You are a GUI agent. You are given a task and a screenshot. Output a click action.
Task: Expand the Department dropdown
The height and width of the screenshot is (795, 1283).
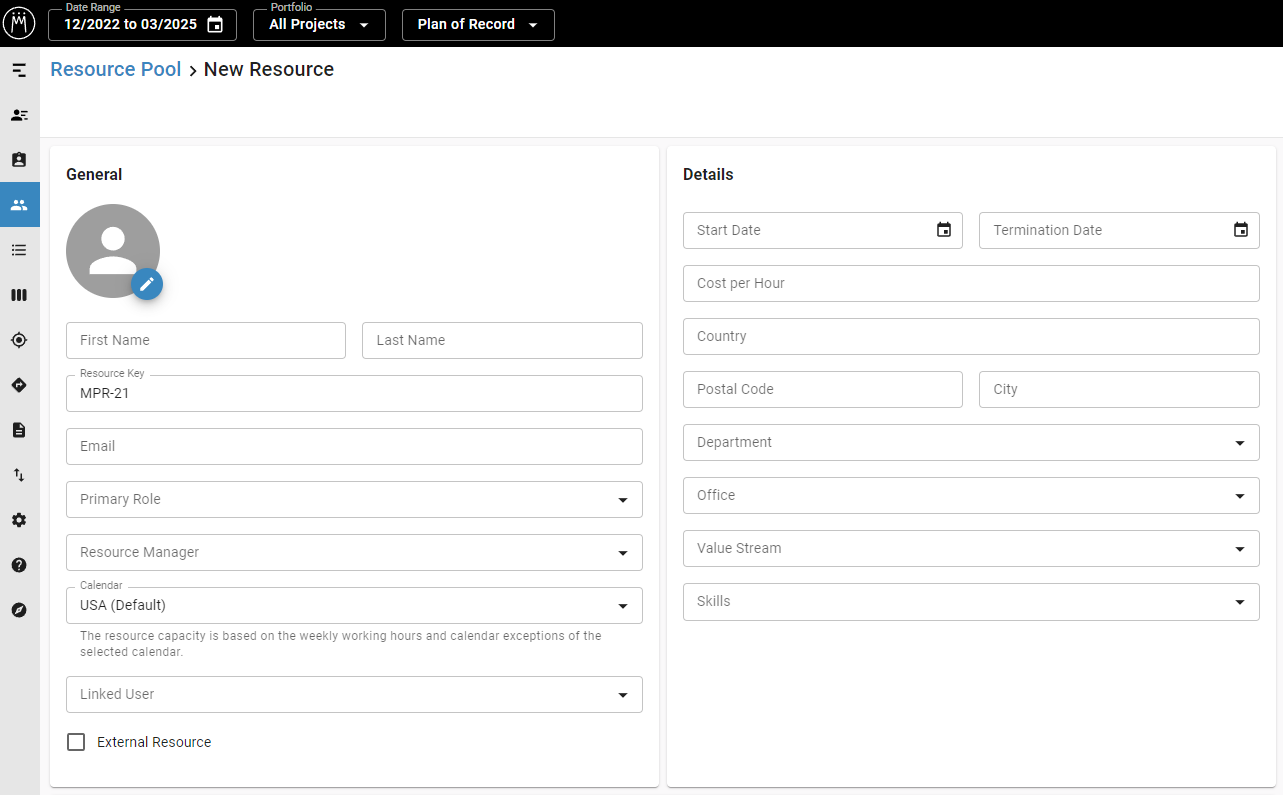pyautogui.click(x=971, y=442)
